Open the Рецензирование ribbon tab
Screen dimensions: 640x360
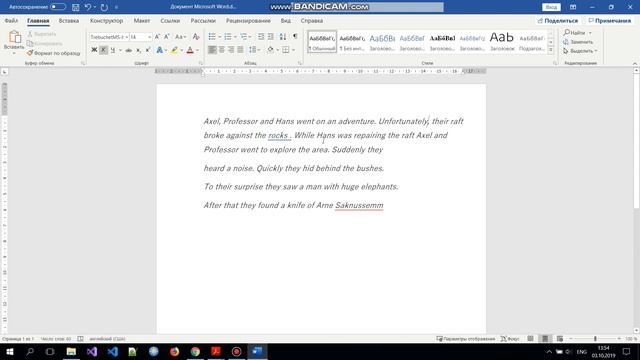point(248,20)
